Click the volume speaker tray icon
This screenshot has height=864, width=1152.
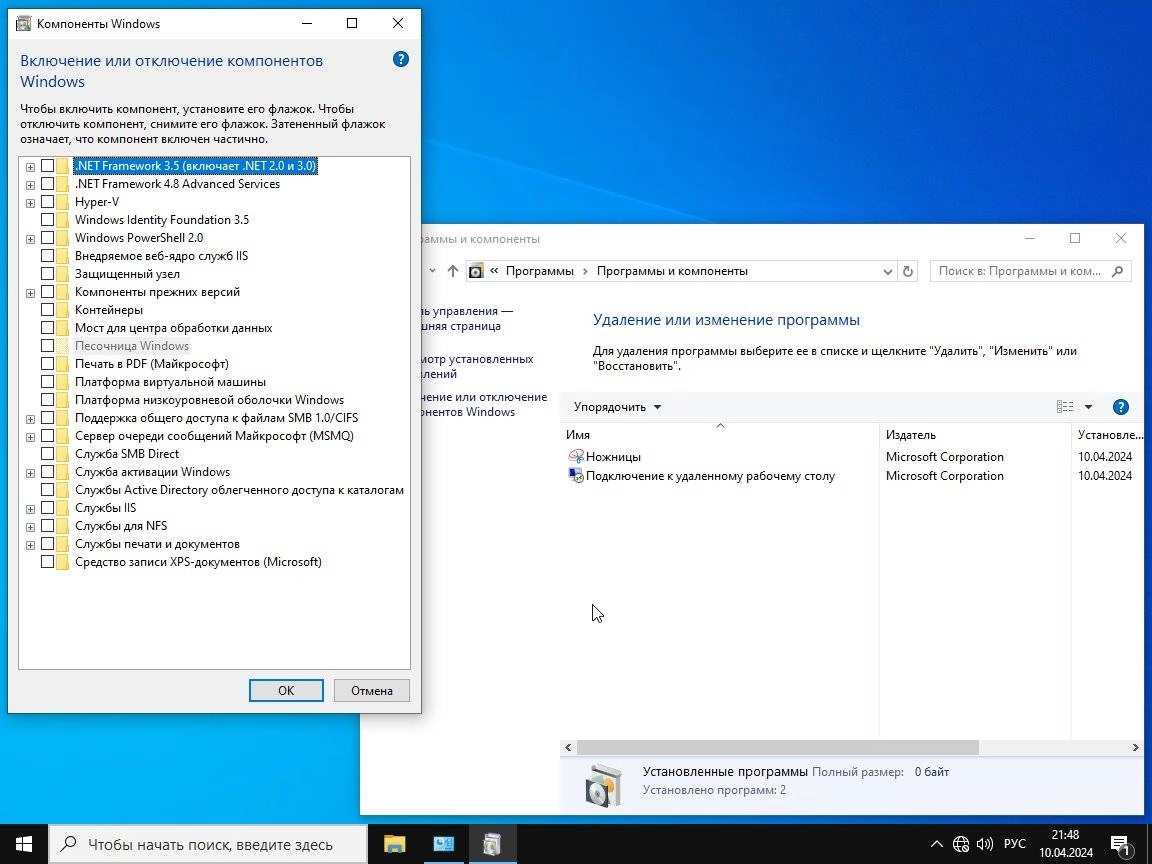pos(984,844)
